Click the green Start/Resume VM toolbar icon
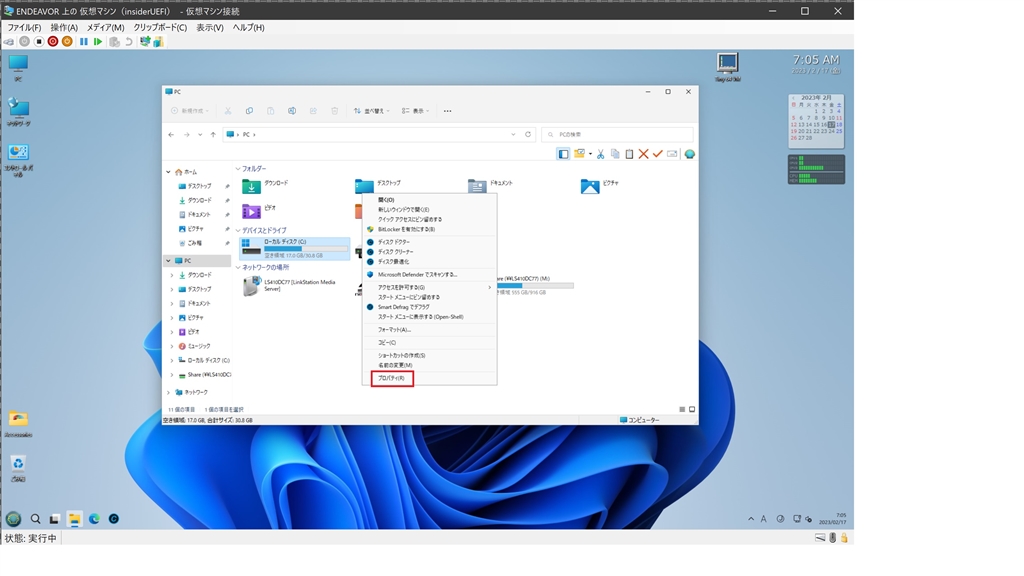Image resolution: width=1024 pixels, height=576 pixels. pos(98,42)
